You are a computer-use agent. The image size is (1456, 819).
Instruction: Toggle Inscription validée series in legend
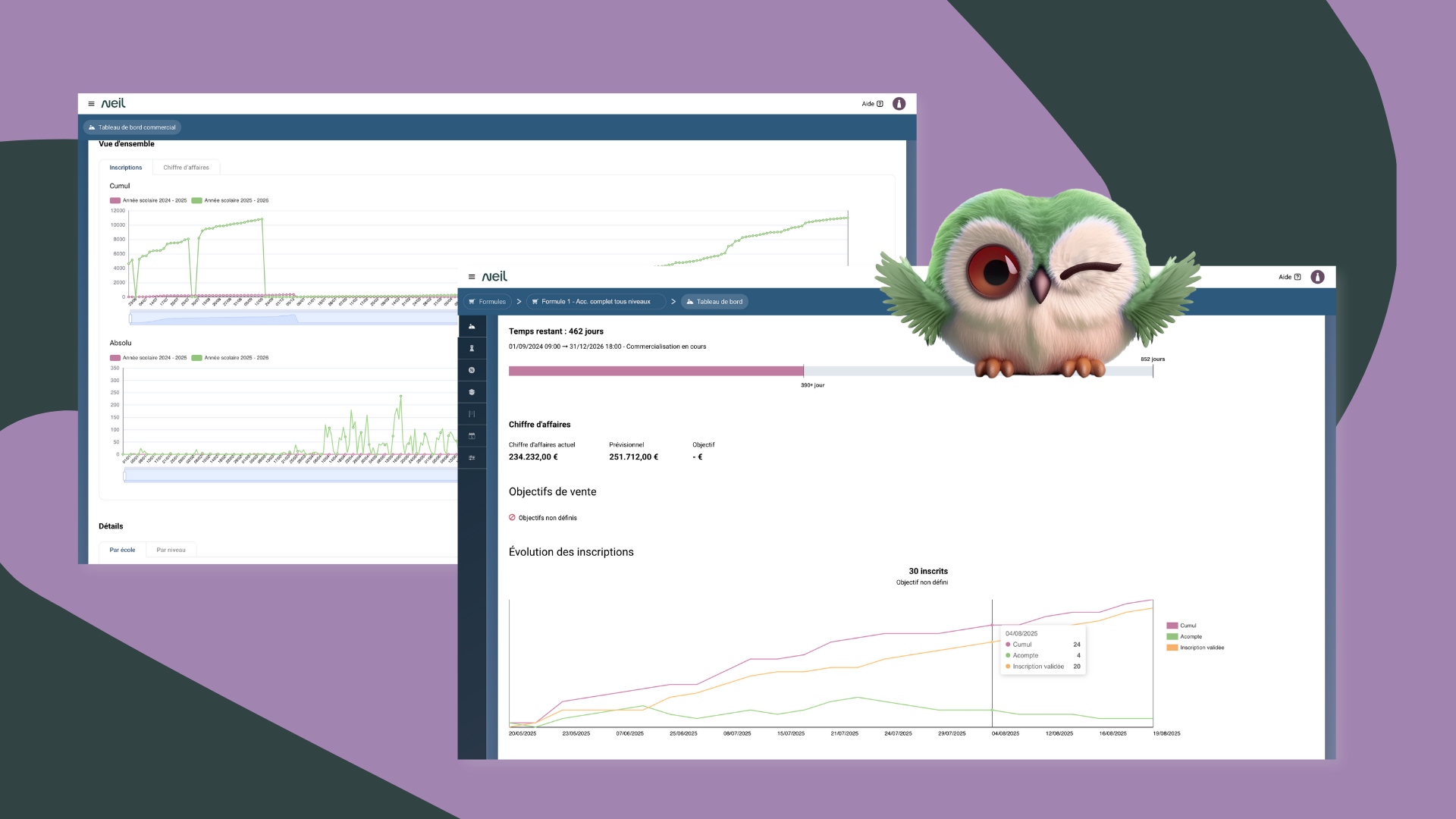point(1195,648)
